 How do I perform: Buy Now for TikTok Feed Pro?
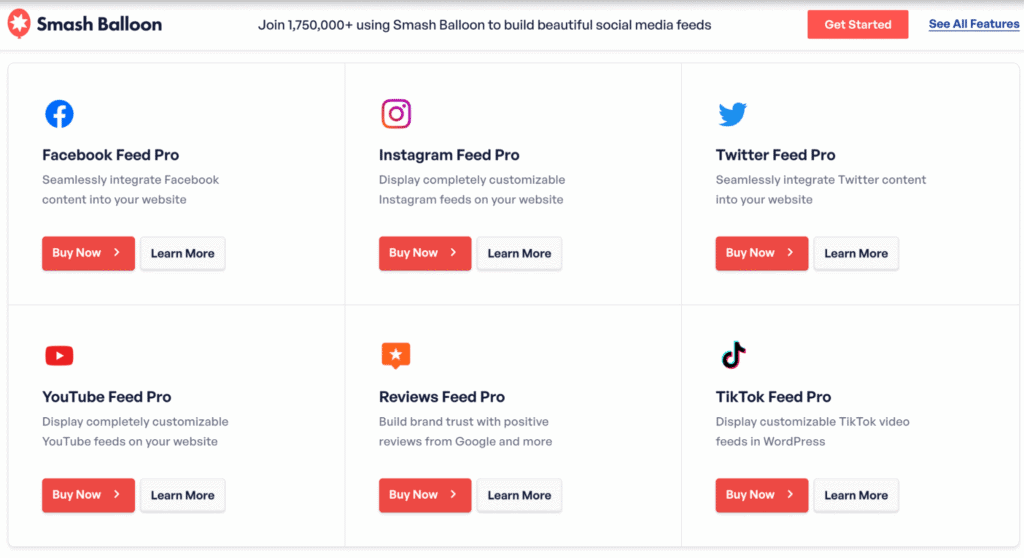(762, 495)
